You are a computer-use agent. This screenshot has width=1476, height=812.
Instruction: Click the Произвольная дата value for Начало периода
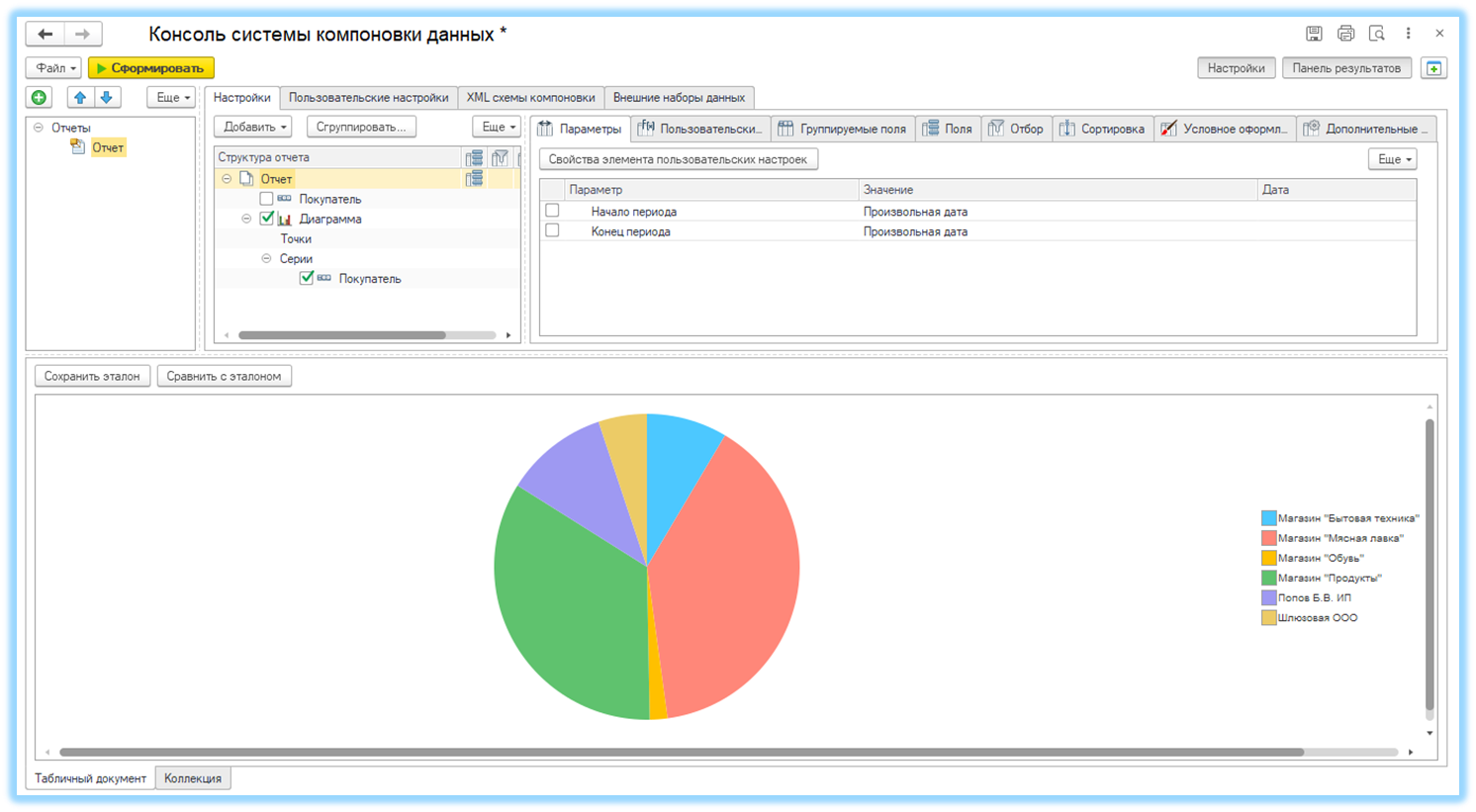pos(915,212)
